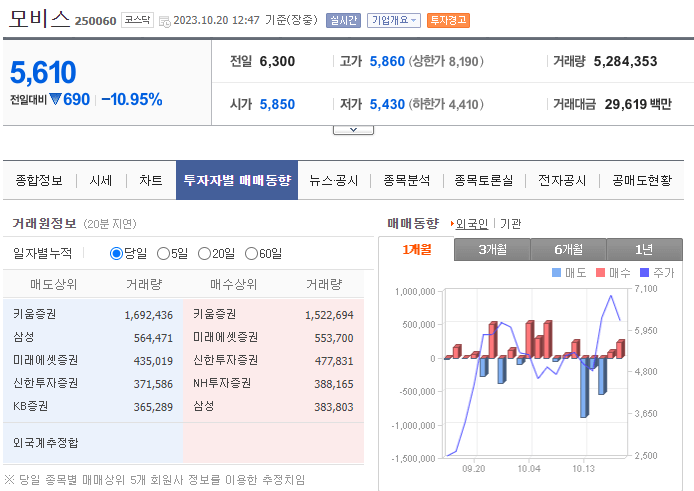The height and width of the screenshot is (491, 694).
Task: Open the 종목토론실 tab
Action: tap(484, 181)
